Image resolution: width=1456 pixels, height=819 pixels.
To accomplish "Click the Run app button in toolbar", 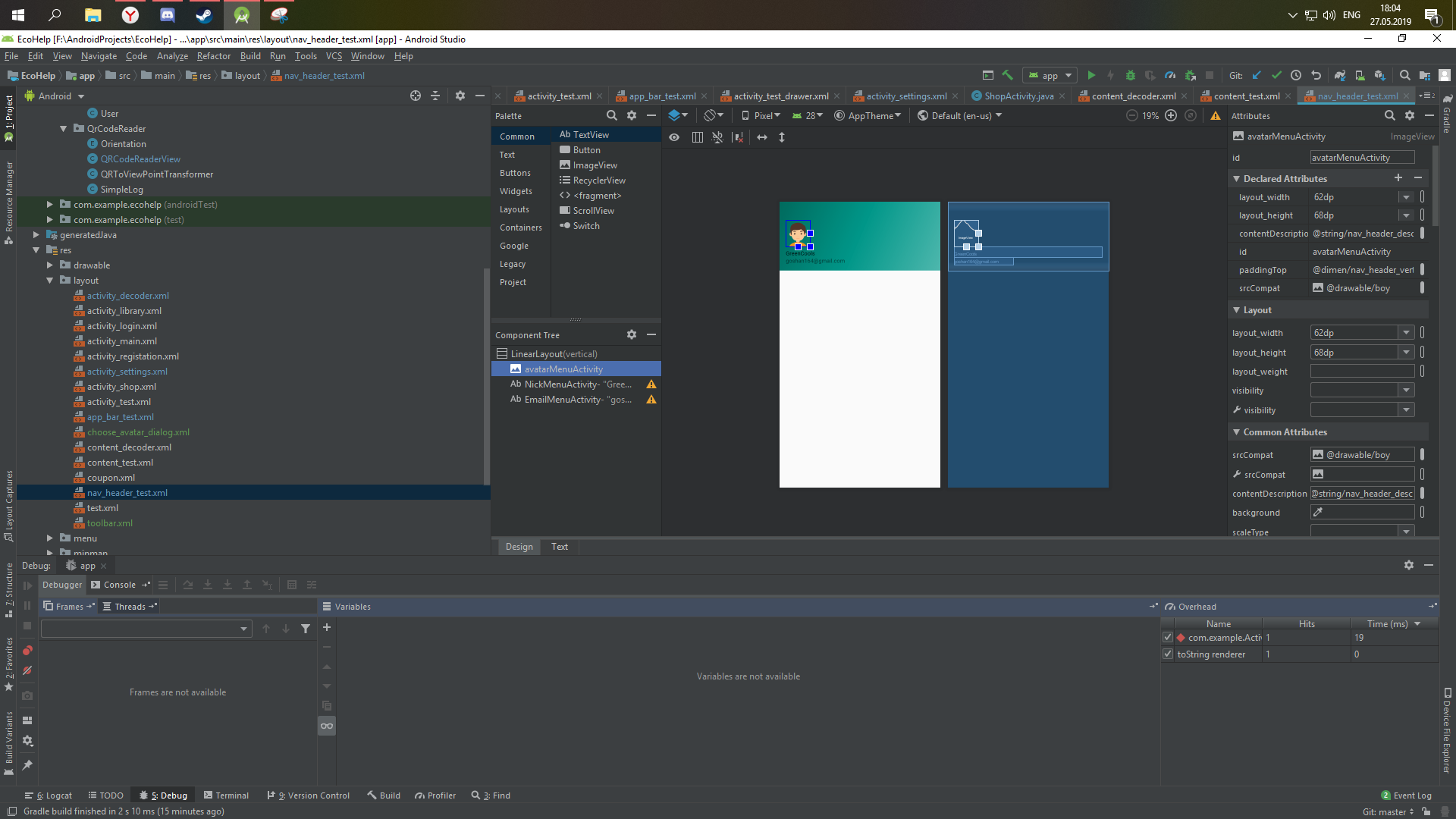I will [x=1091, y=76].
